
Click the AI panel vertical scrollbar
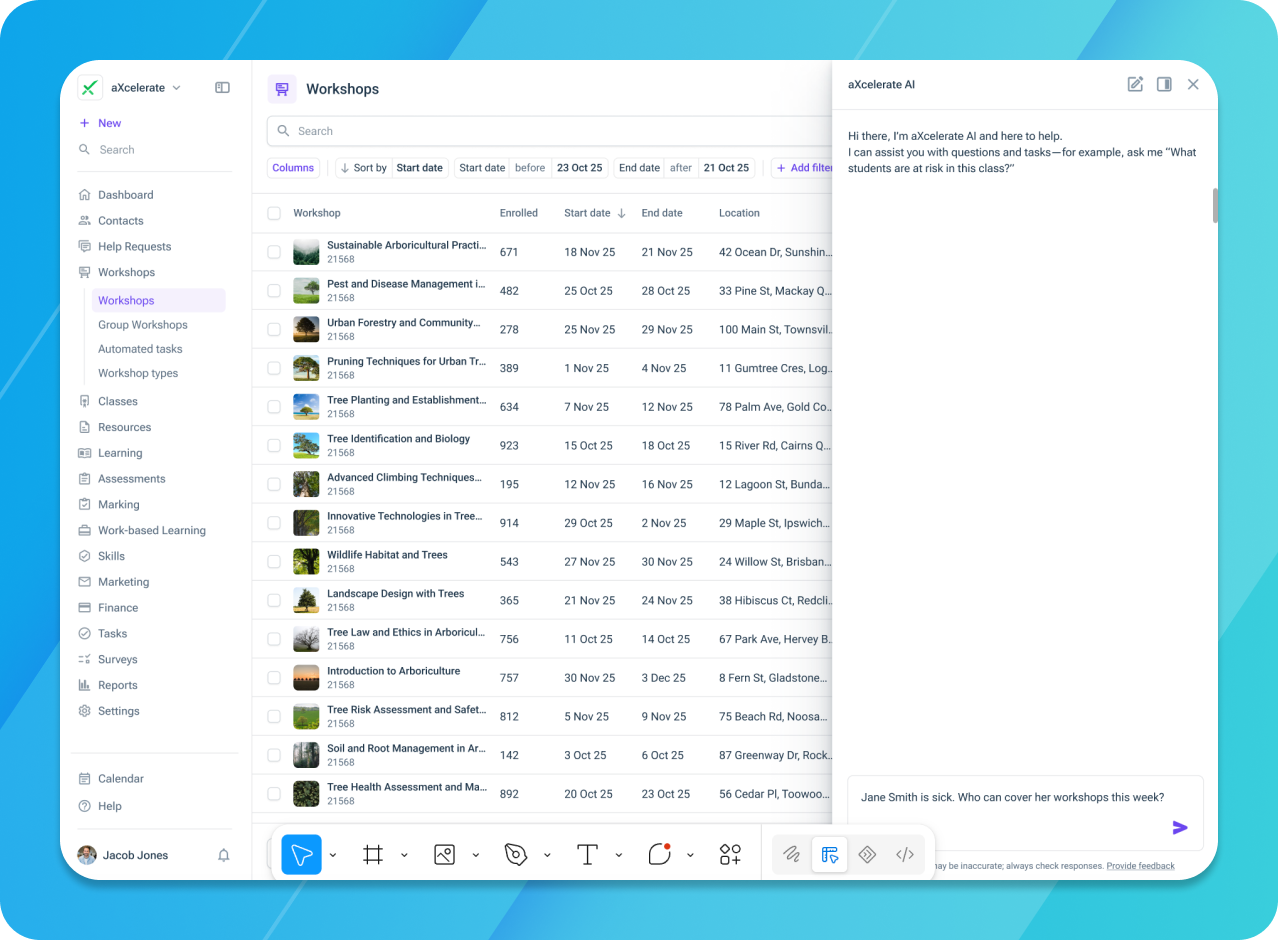1215,205
